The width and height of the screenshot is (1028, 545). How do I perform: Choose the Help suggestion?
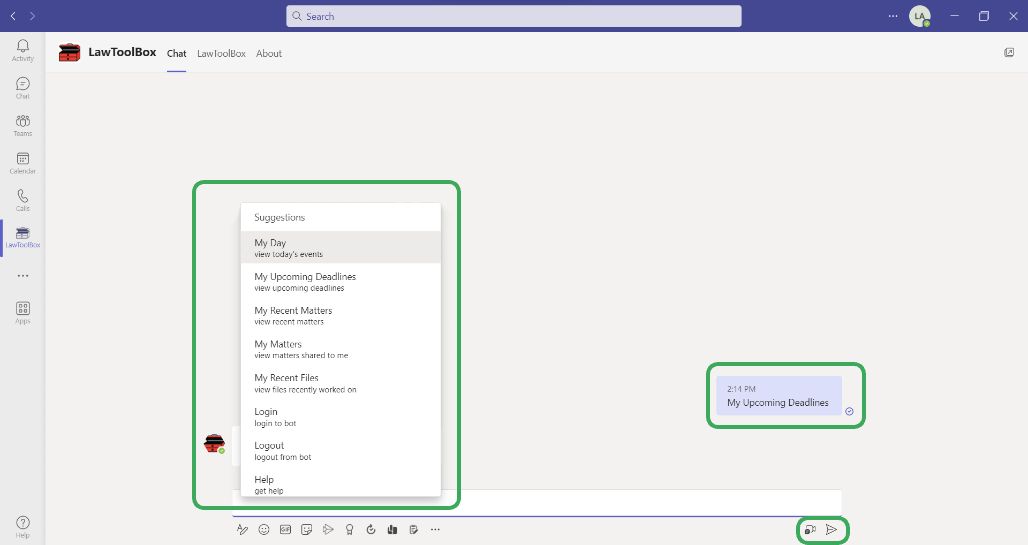tap(341, 484)
